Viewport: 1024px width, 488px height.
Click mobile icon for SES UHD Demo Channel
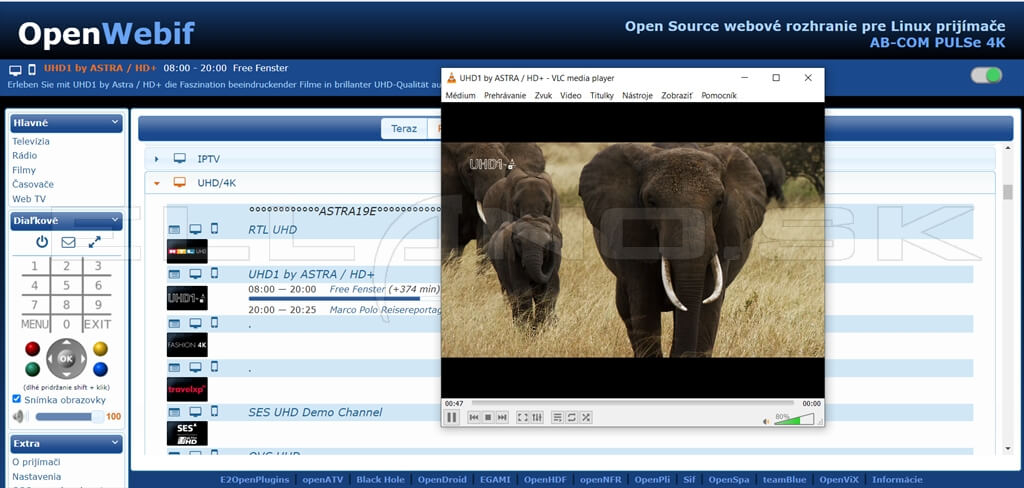pyautogui.click(x=214, y=412)
